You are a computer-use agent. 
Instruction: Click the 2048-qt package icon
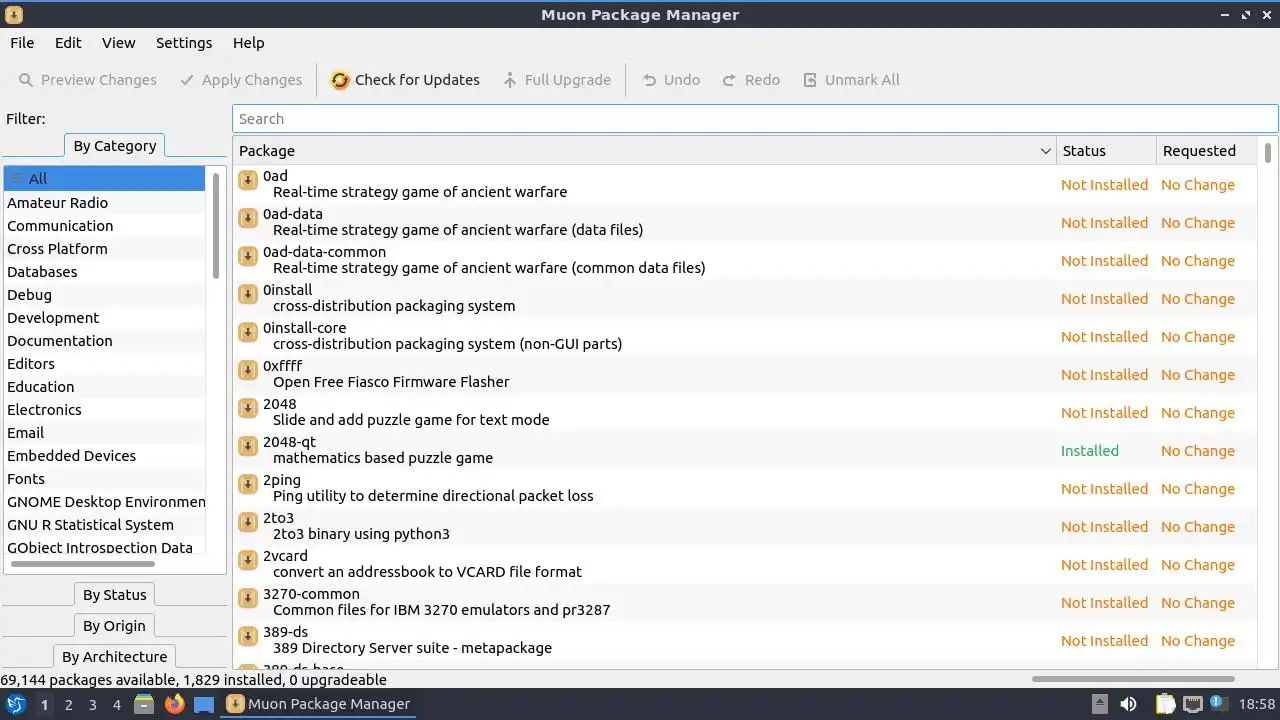(x=248, y=446)
